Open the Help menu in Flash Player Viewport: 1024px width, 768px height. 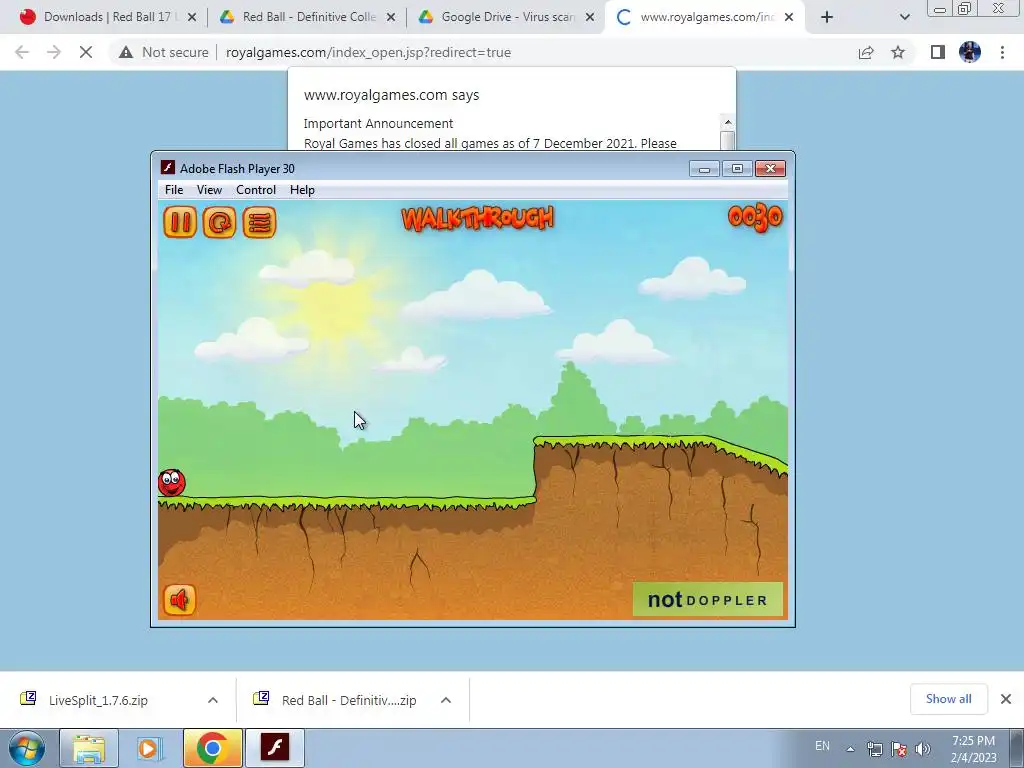click(x=302, y=190)
